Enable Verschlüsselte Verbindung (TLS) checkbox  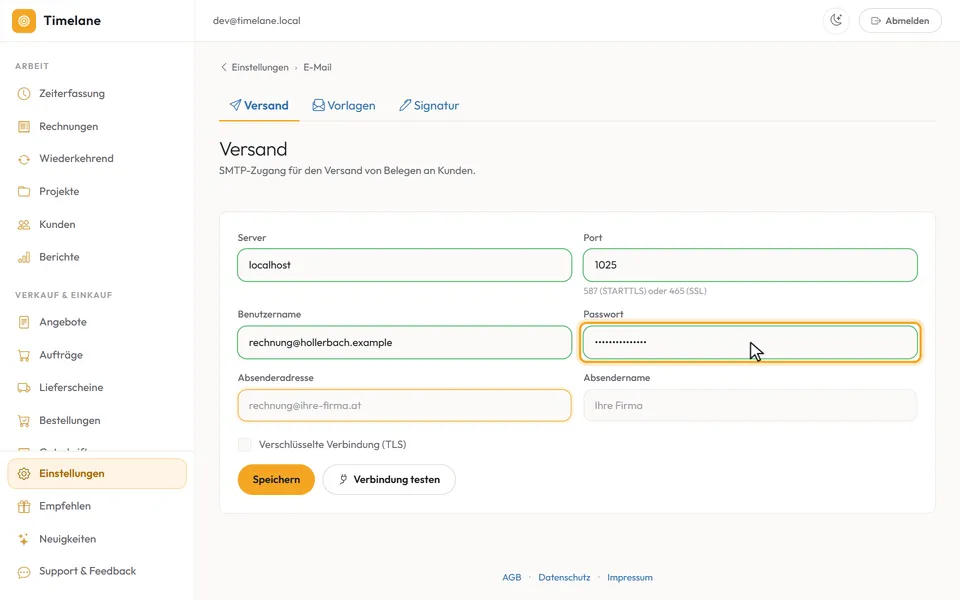click(244, 444)
